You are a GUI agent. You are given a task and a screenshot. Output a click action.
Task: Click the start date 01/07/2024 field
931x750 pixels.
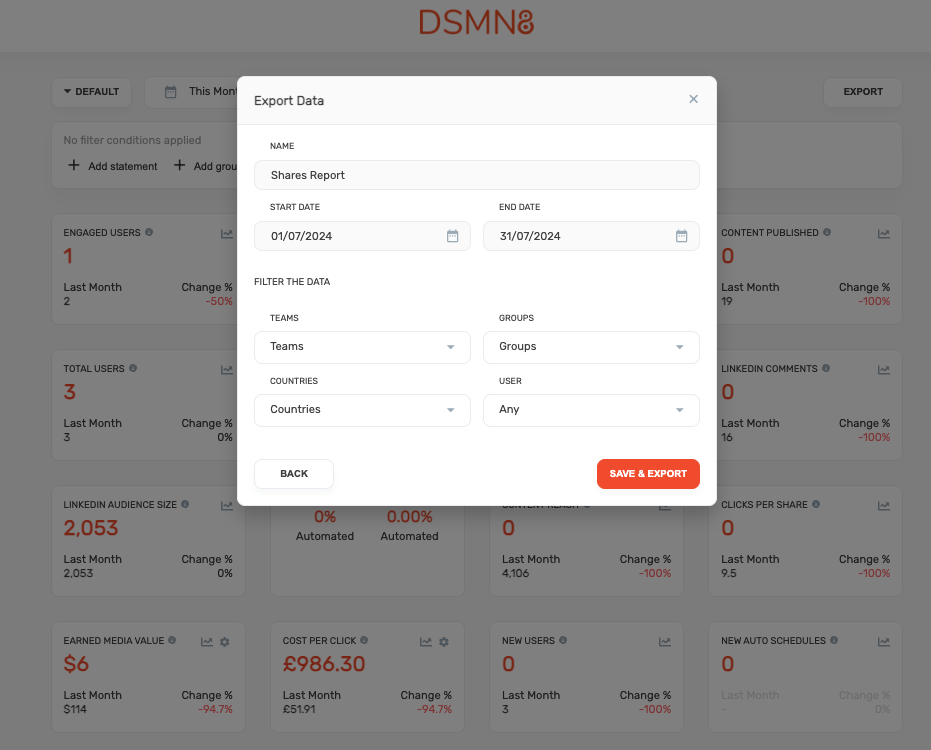pos(362,236)
